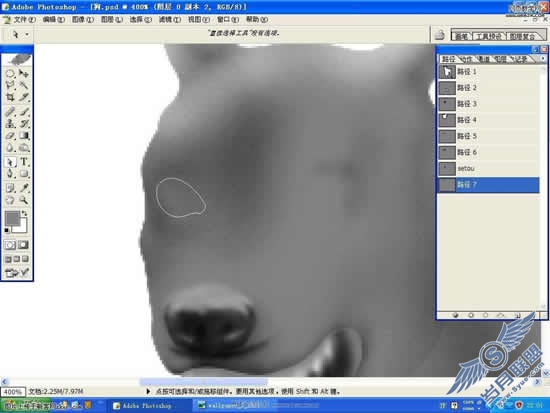The width and height of the screenshot is (550, 413).
Task: Select the Eyedropper tool
Action: [x=24, y=188]
